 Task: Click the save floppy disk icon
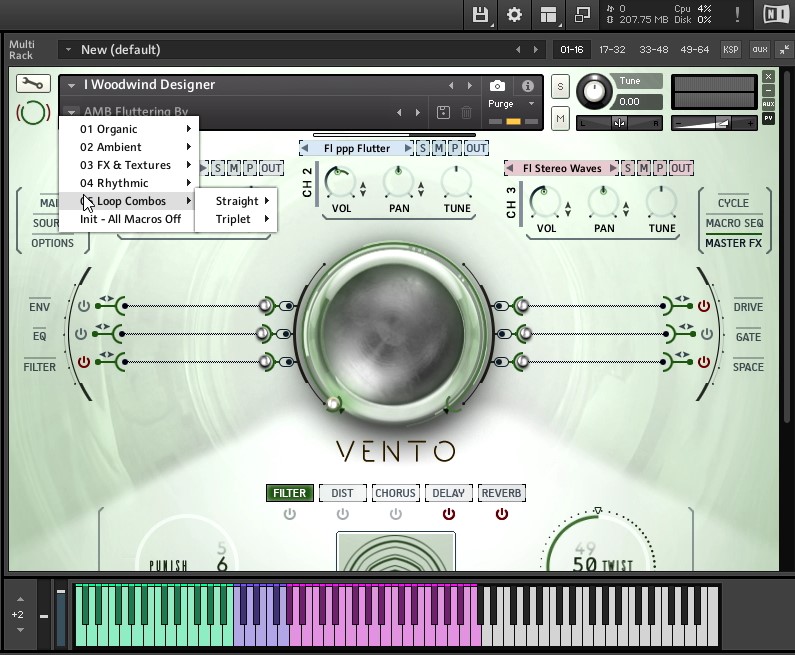(480, 15)
